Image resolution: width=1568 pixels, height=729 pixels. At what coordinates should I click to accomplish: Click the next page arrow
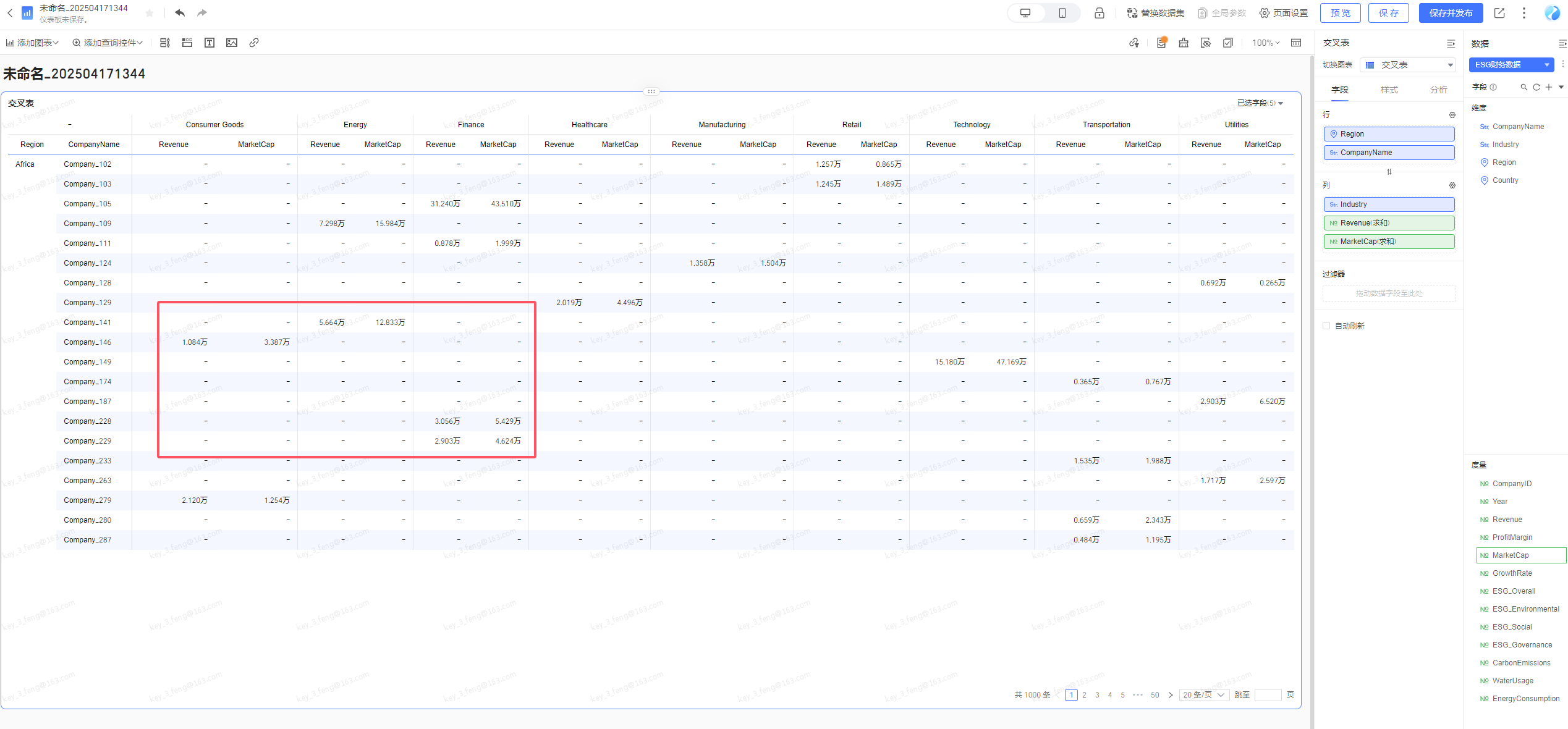tap(1171, 695)
